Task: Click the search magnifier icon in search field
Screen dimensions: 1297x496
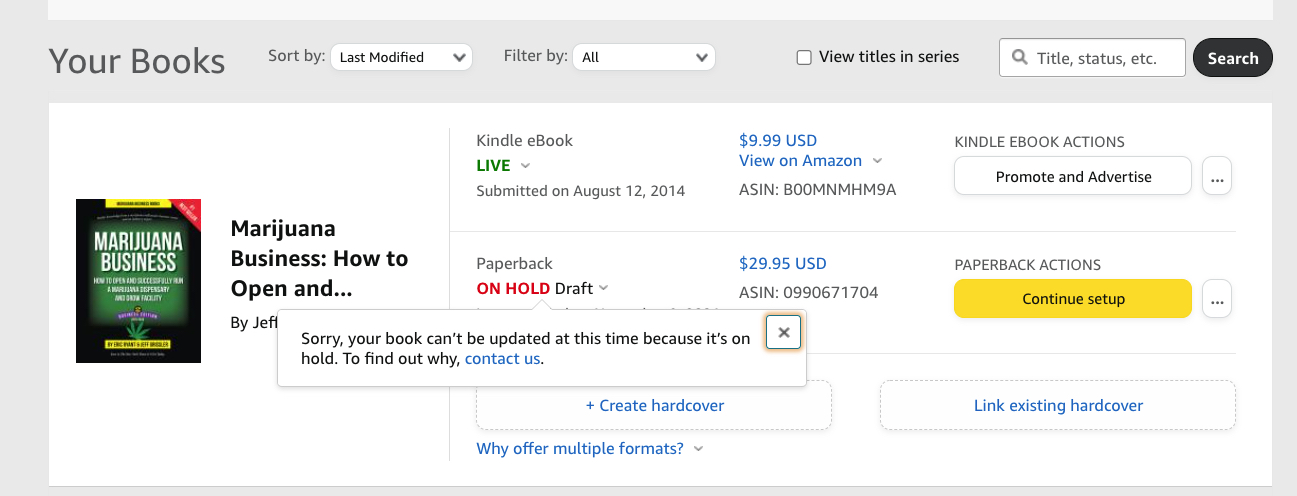Action: pyautogui.click(x=1020, y=58)
